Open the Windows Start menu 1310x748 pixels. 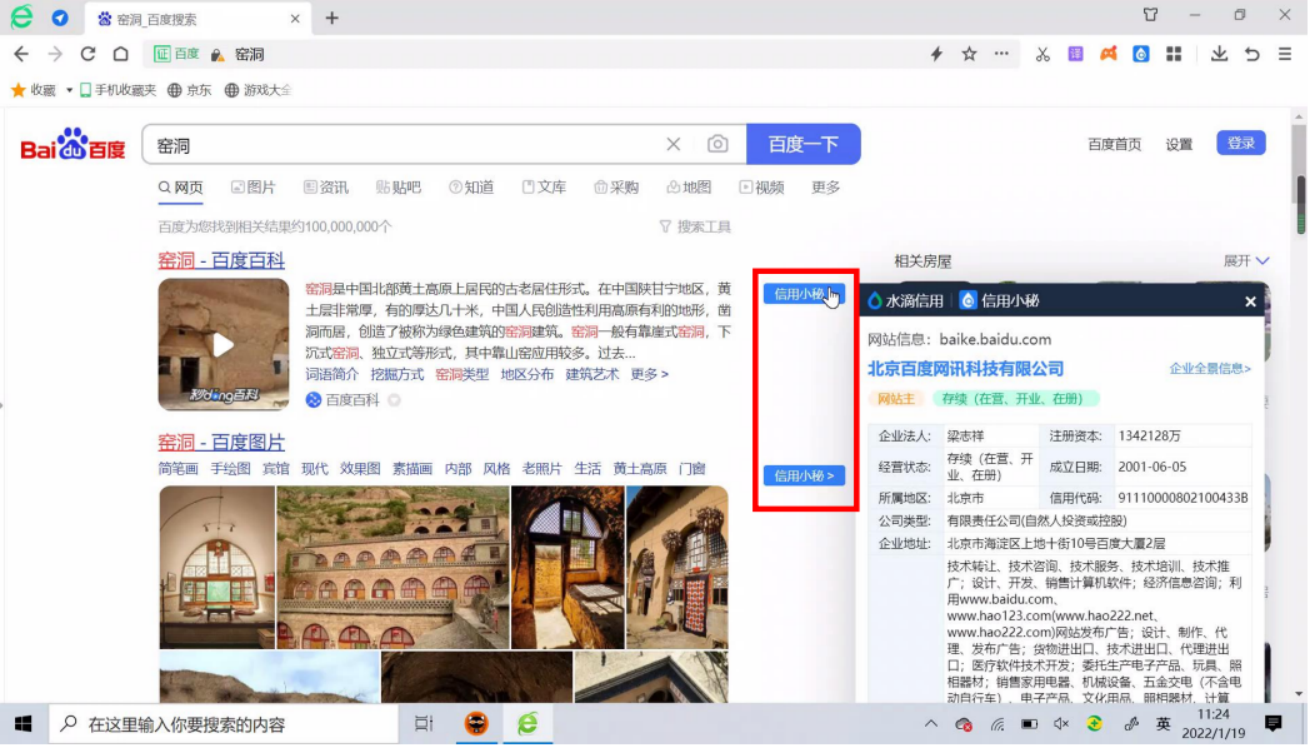pyautogui.click(x=23, y=724)
